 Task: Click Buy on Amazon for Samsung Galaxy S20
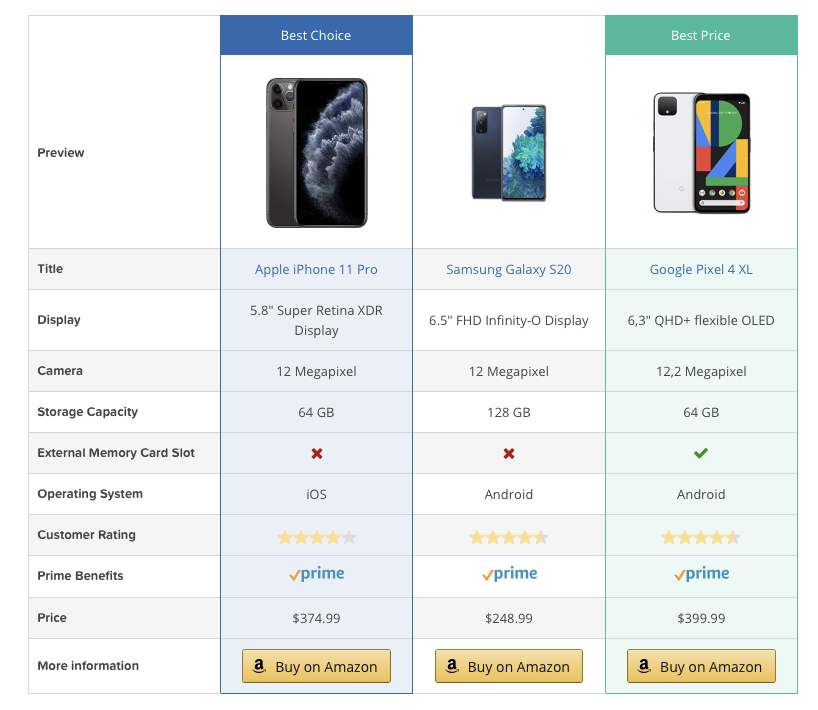click(x=509, y=666)
